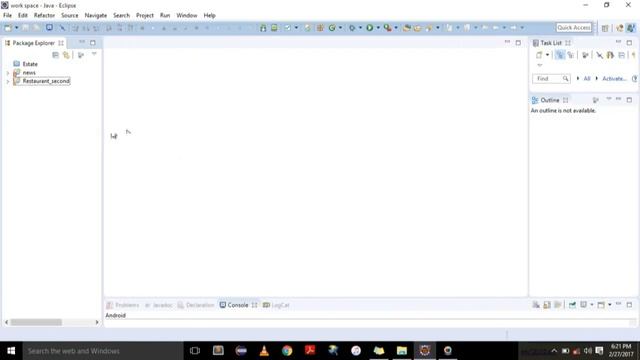640x360 pixels.
Task: Open the Refactor menu
Action: [44, 16]
